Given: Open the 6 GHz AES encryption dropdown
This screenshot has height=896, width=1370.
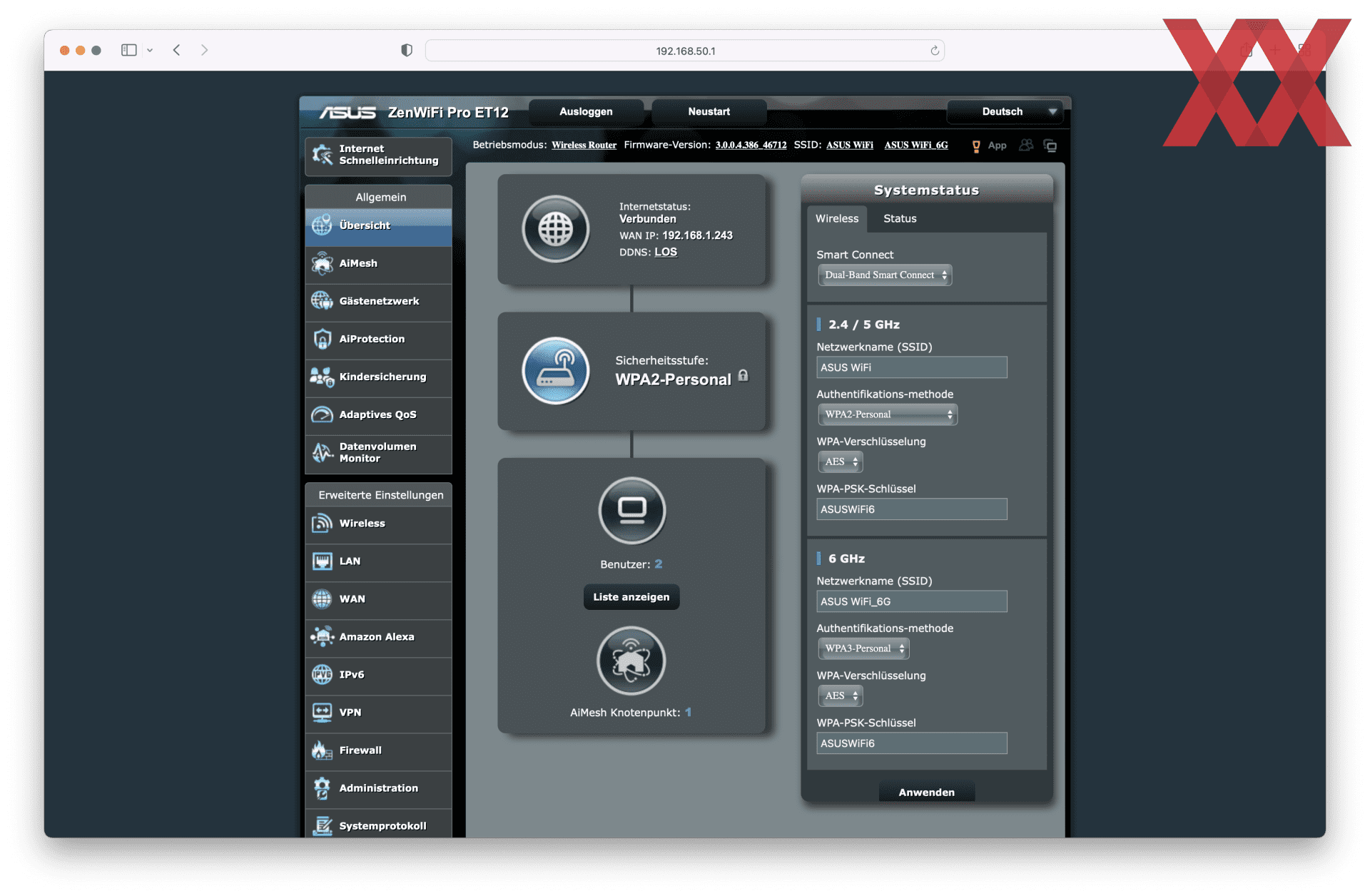Looking at the screenshot, I should coord(841,696).
